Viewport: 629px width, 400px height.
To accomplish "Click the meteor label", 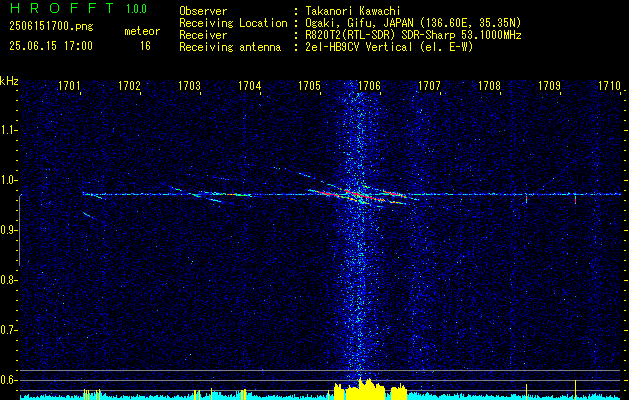I will (x=142, y=31).
